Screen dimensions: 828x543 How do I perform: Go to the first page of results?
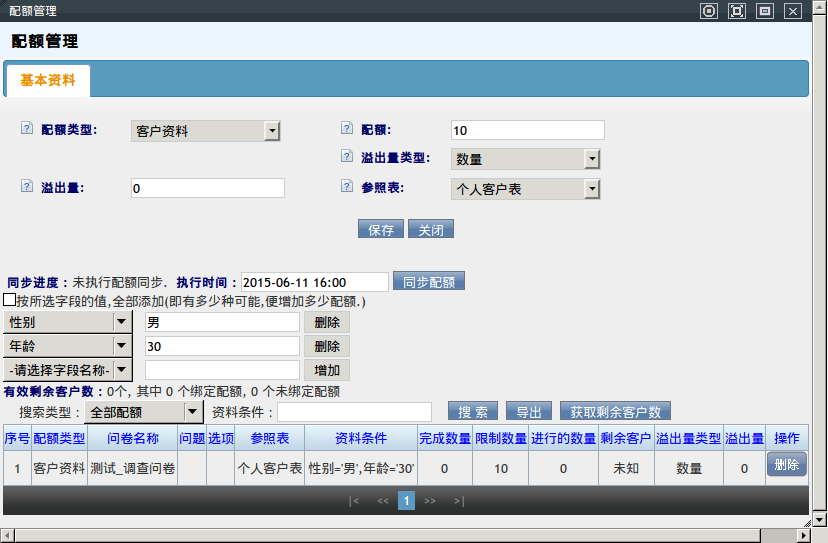point(353,501)
